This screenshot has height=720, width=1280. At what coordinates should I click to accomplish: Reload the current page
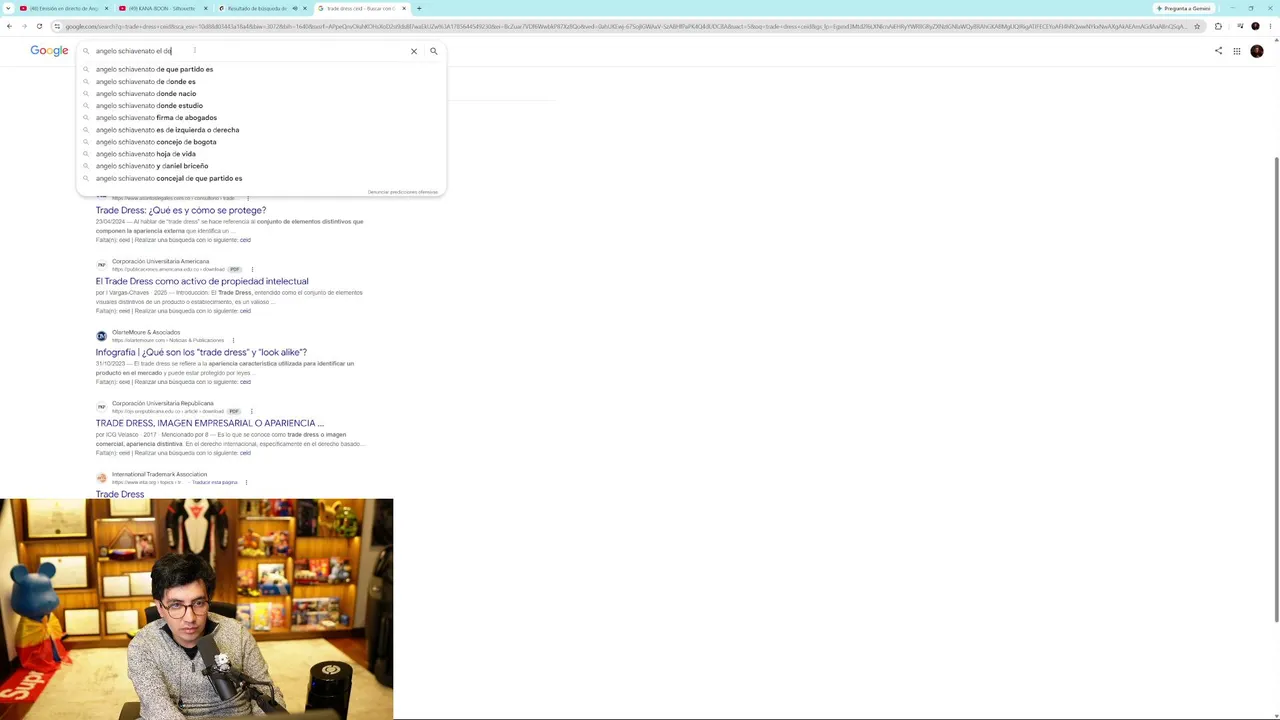click(x=39, y=26)
